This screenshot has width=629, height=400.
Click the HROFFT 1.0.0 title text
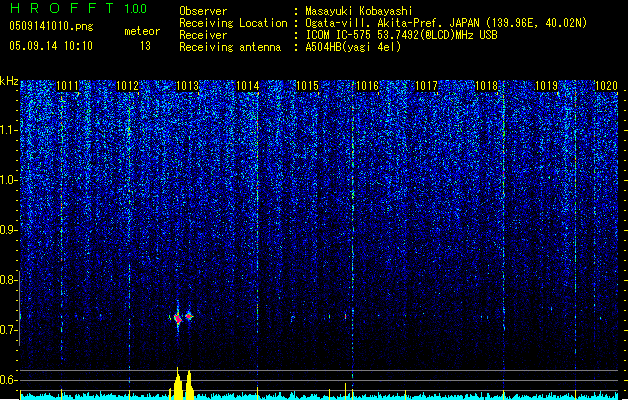78,8
